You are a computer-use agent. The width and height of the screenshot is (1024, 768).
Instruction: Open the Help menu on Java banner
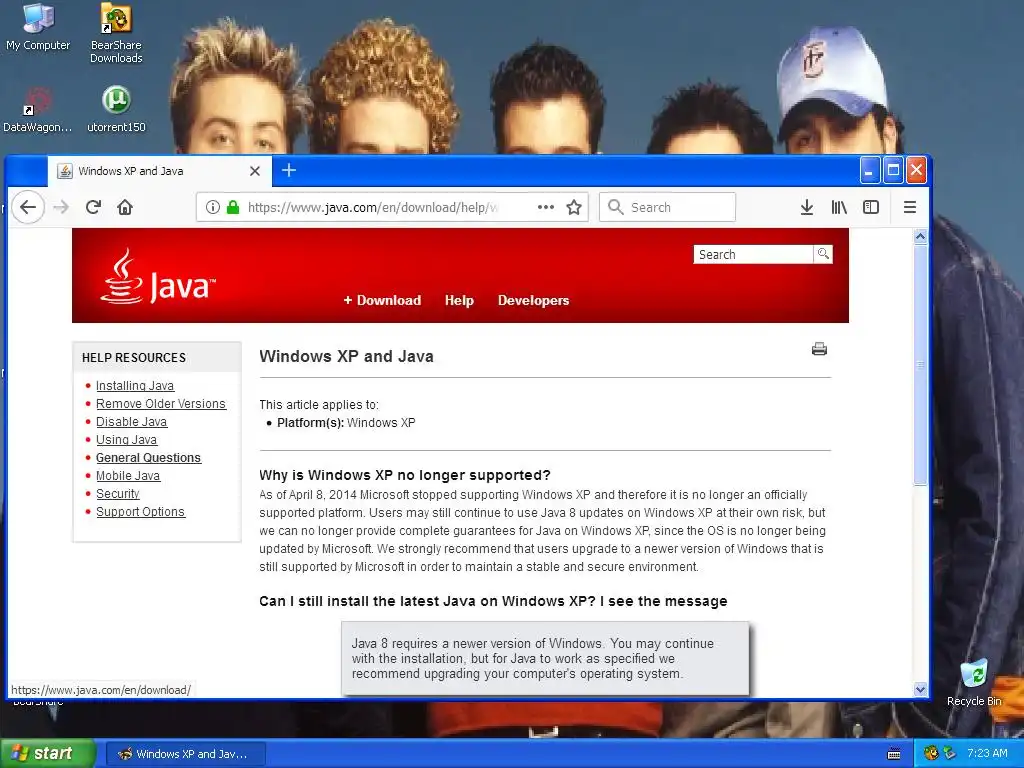click(459, 300)
